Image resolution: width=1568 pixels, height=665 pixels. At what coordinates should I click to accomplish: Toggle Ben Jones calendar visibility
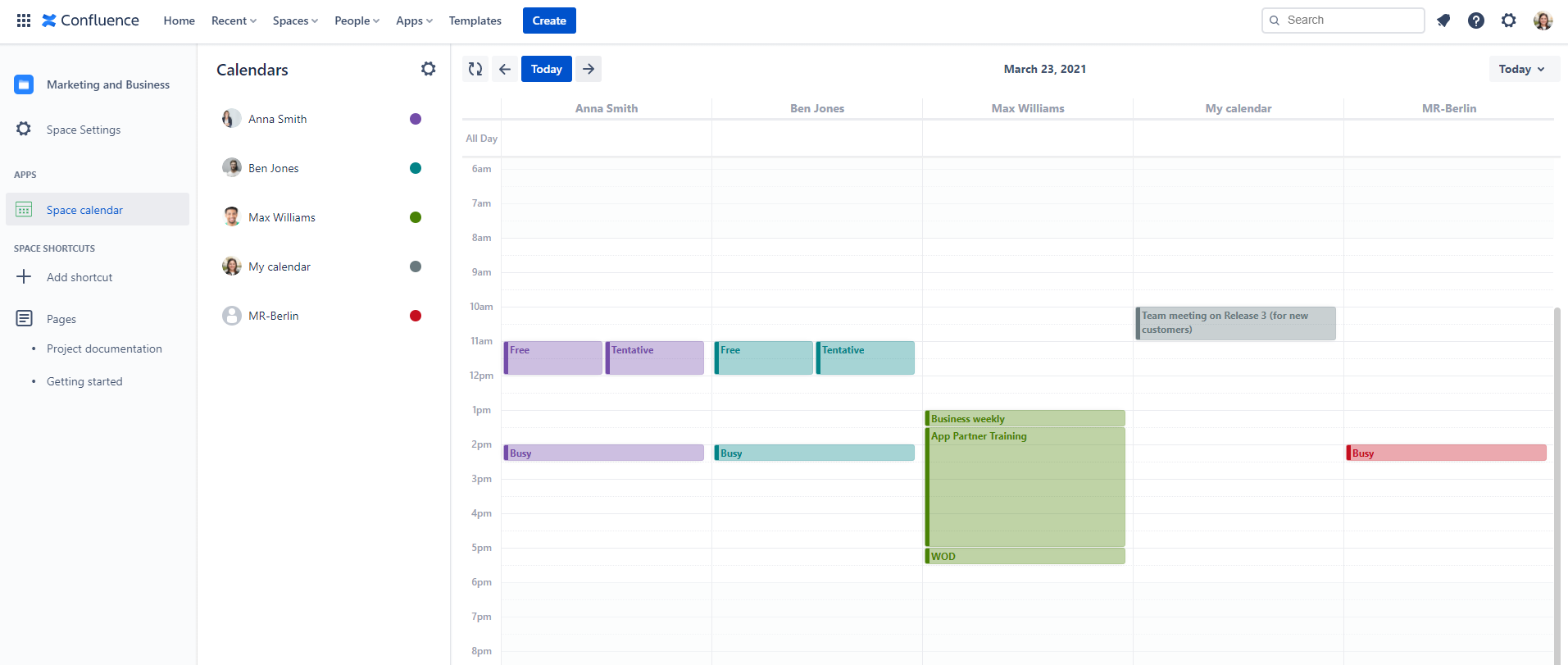[416, 168]
